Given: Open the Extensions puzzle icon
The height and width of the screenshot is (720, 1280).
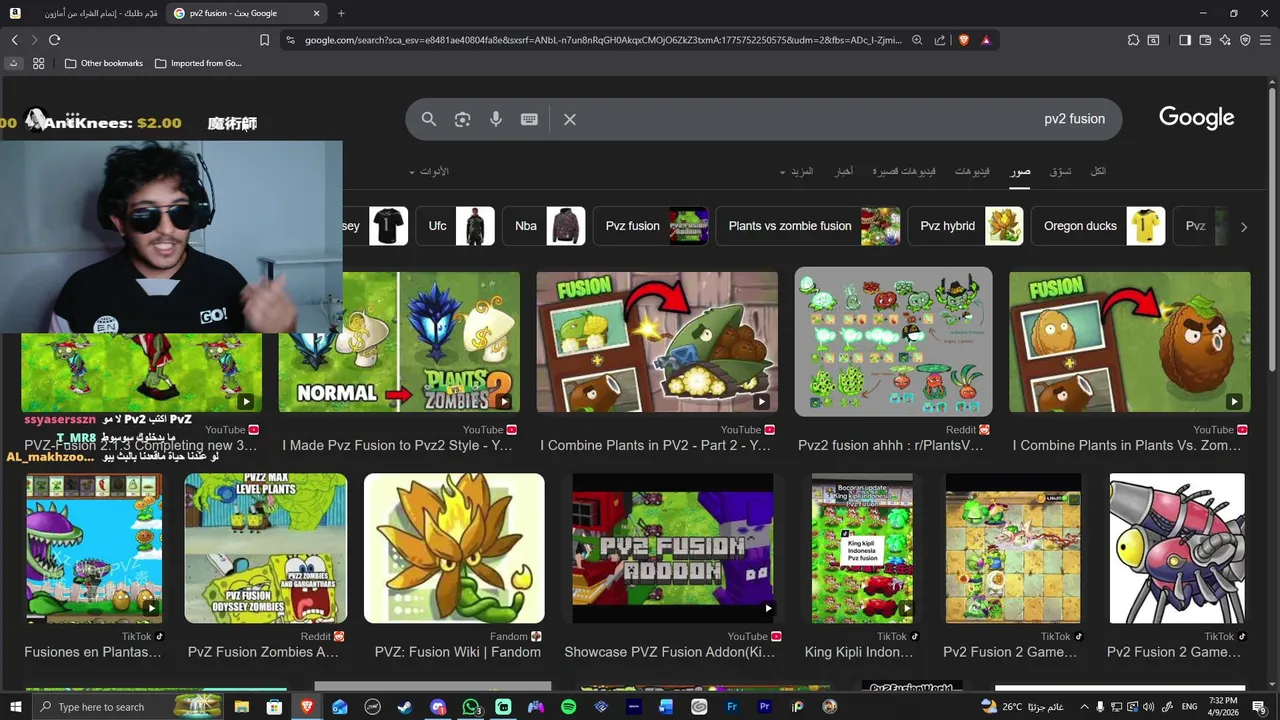Looking at the screenshot, I should point(1133,40).
